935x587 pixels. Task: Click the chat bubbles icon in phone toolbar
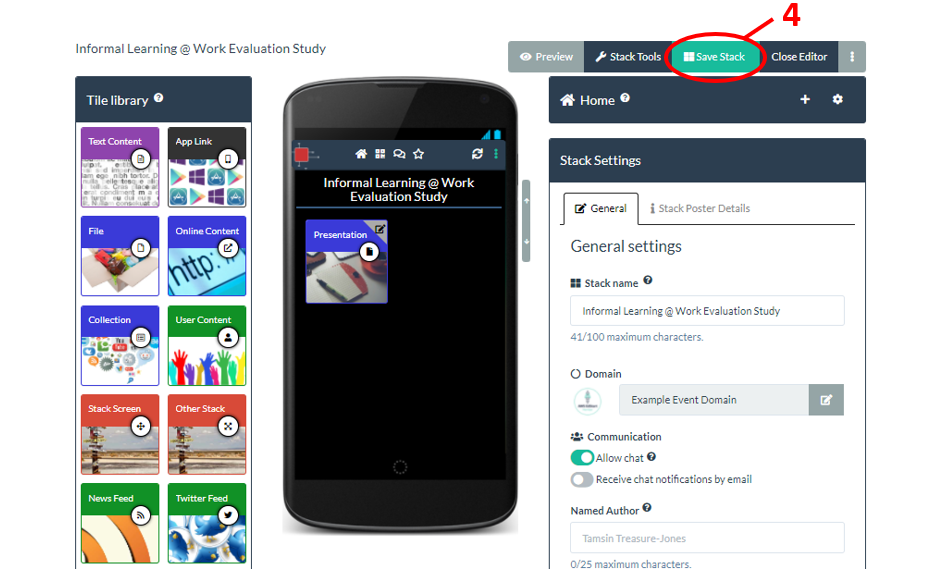click(400, 154)
